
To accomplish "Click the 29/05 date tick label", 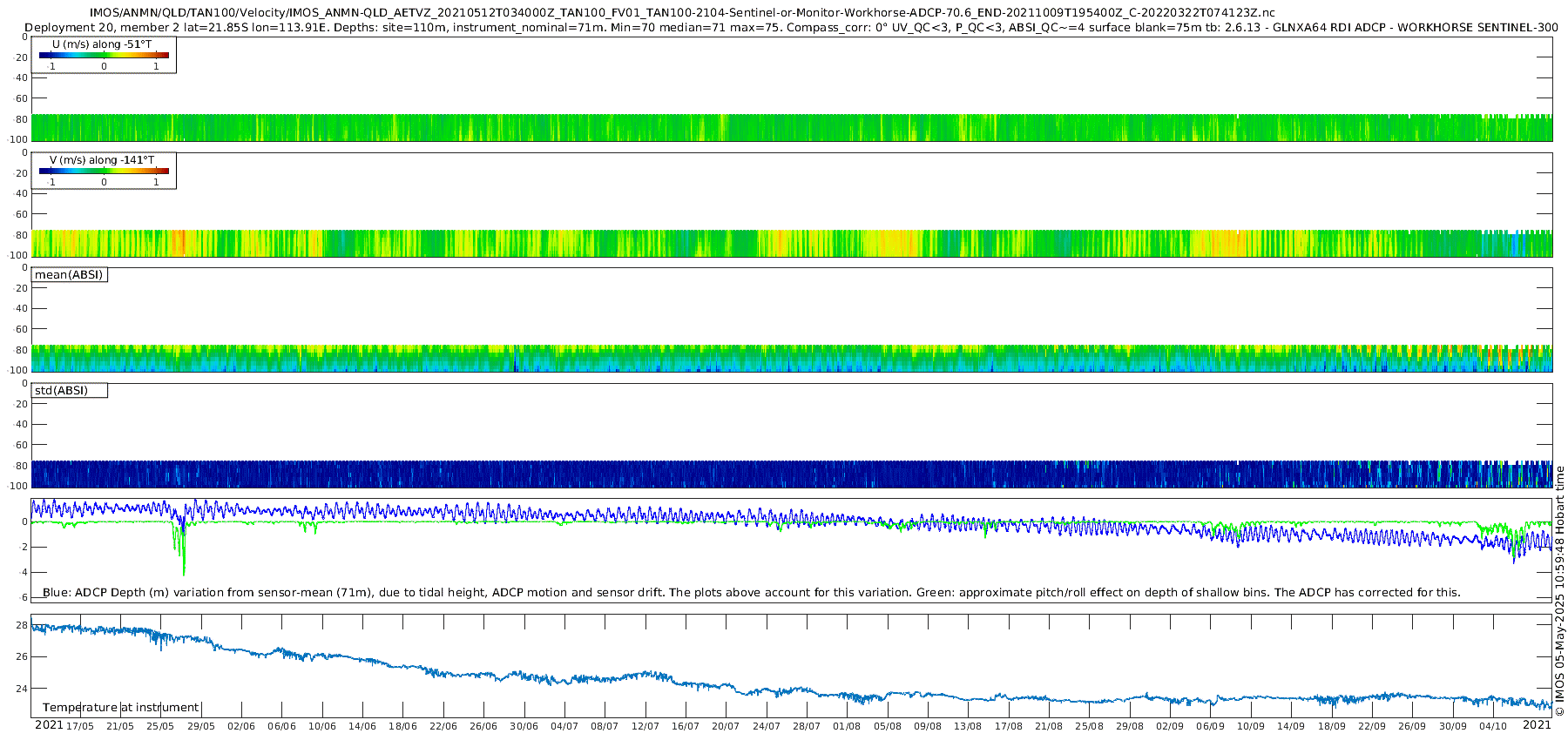I will point(200,726).
